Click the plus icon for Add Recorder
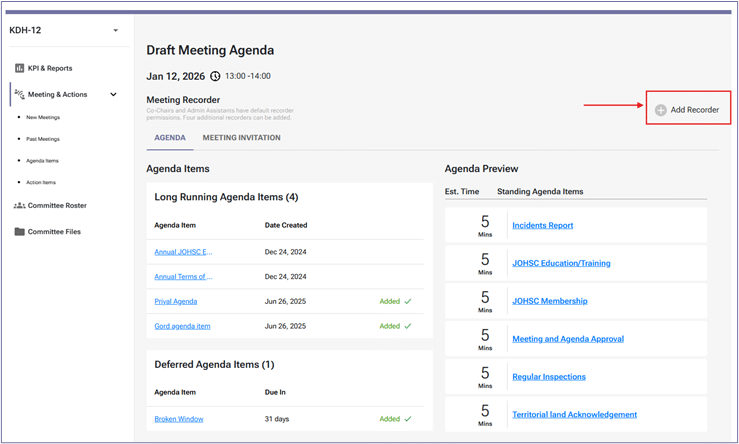Viewport: 739px width, 444px height. click(660, 109)
